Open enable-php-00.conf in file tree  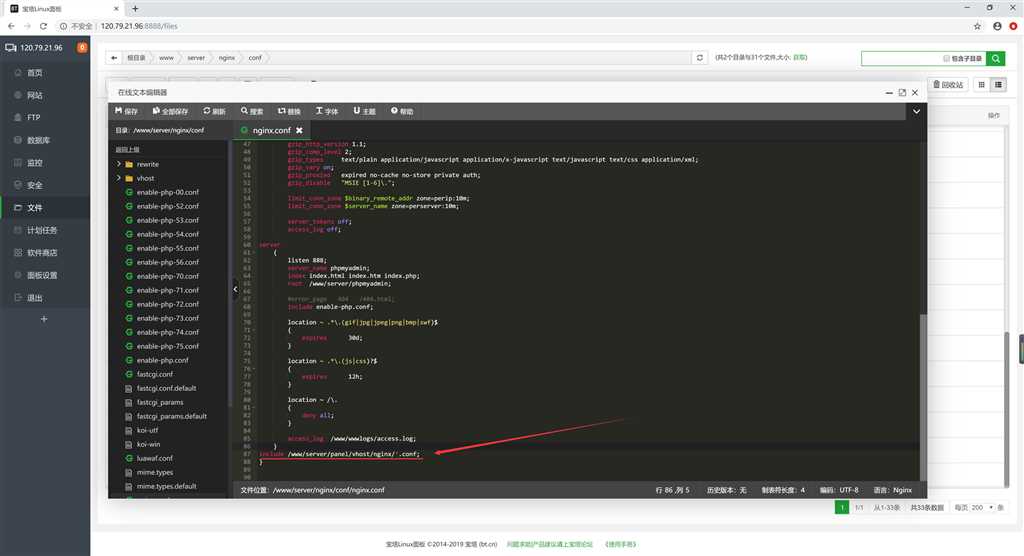point(168,192)
